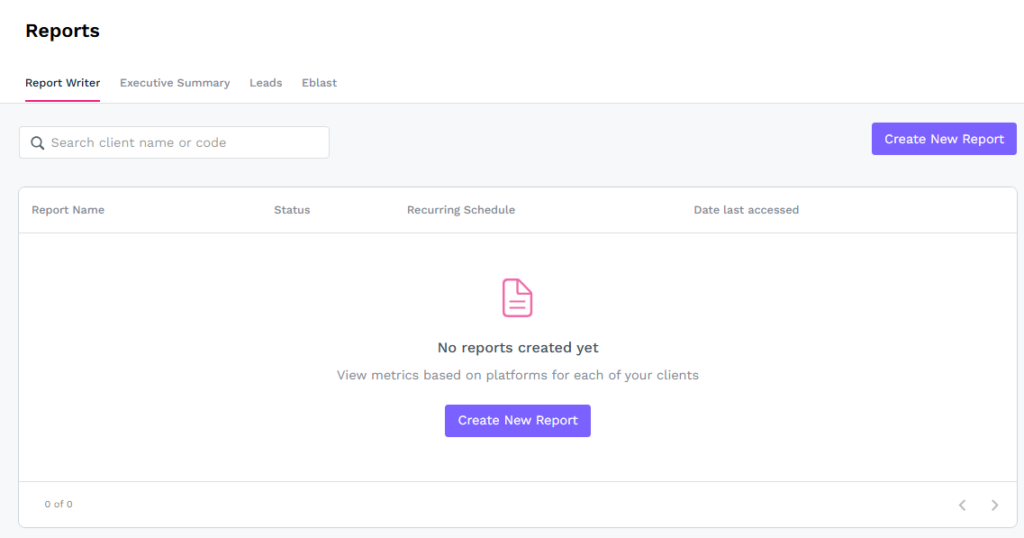Go to next page with right chevron
Image resolution: width=1024 pixels, height=538 pixels.
coord(994,505)
